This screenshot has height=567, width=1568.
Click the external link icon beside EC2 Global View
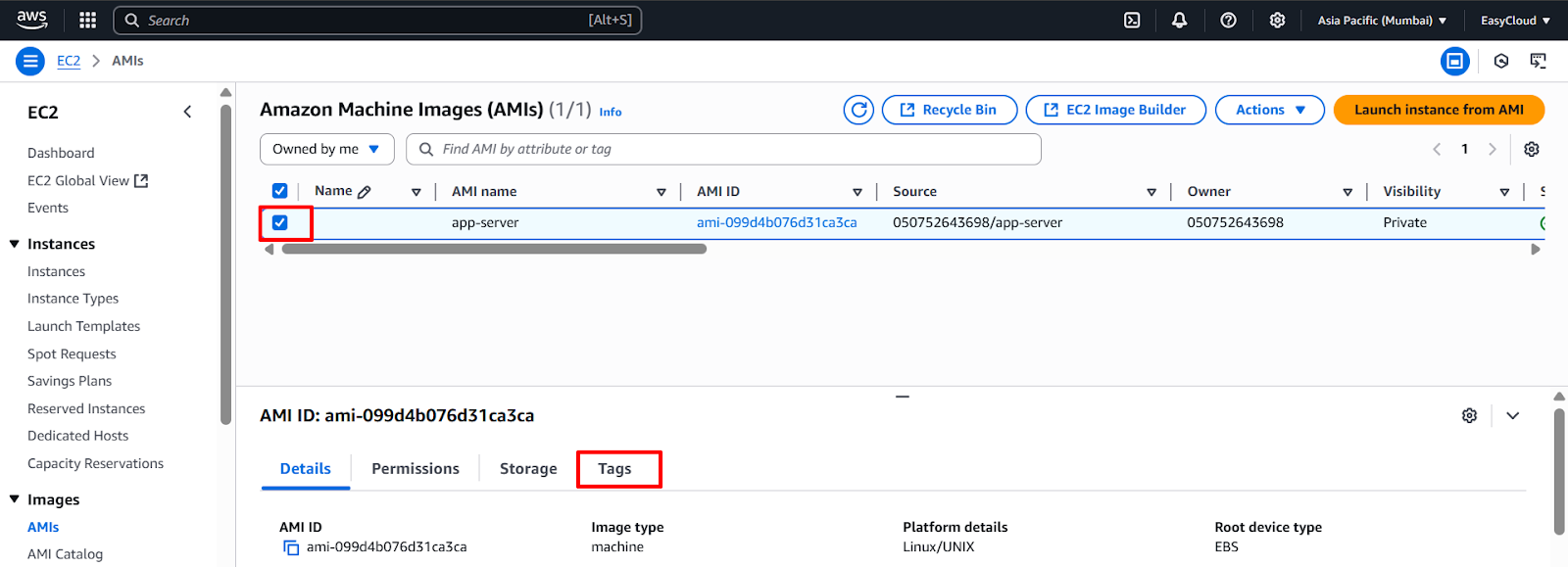141,180
